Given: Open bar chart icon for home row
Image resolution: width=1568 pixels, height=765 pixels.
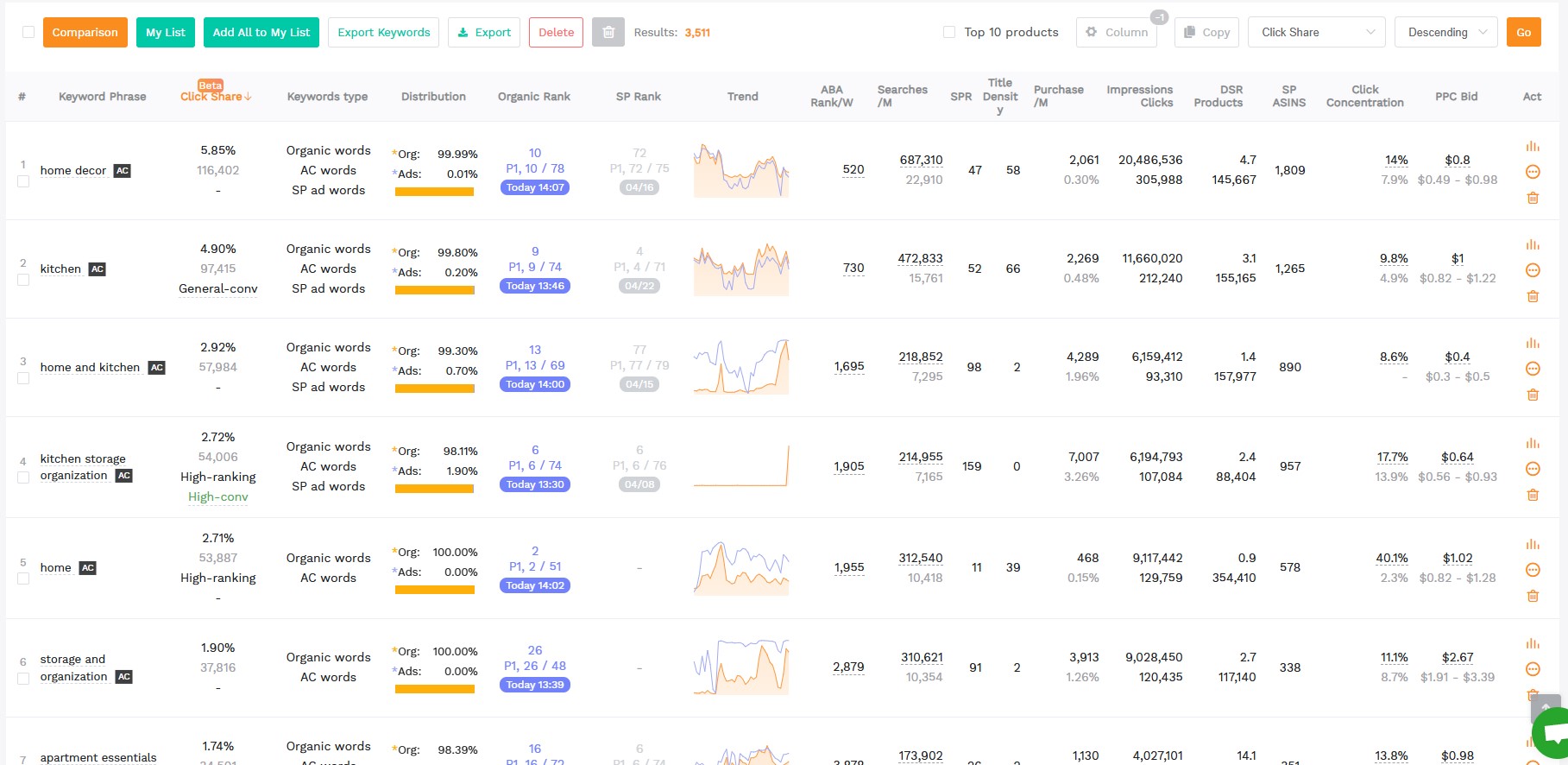Looking at the screenshot, I should click(1533, 545).
